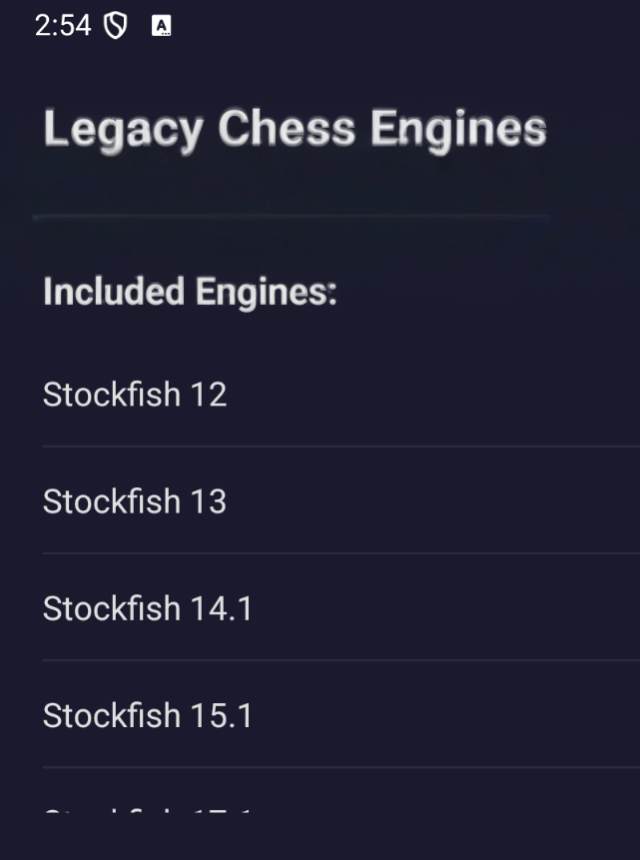Tap the divider line below Stockfish 15.1

click(340, 767)
